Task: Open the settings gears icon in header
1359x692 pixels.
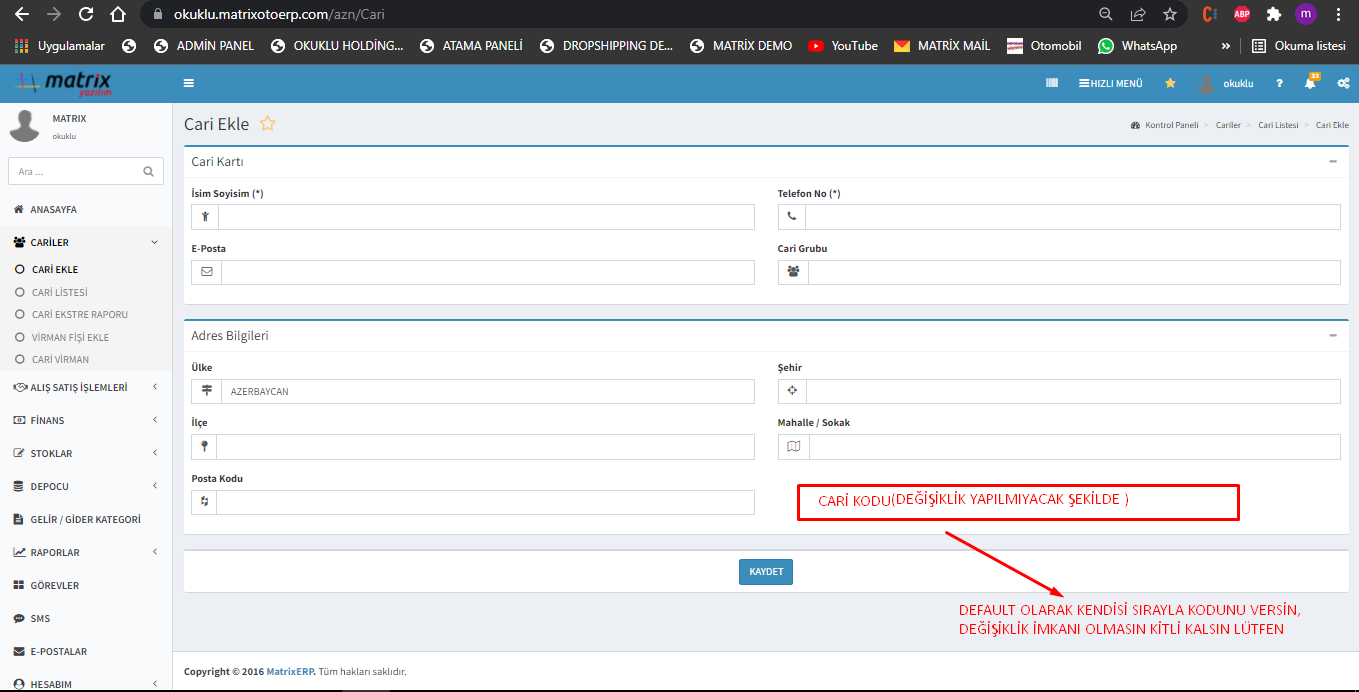Action: pyautogui.click(x=1342, y=83)
